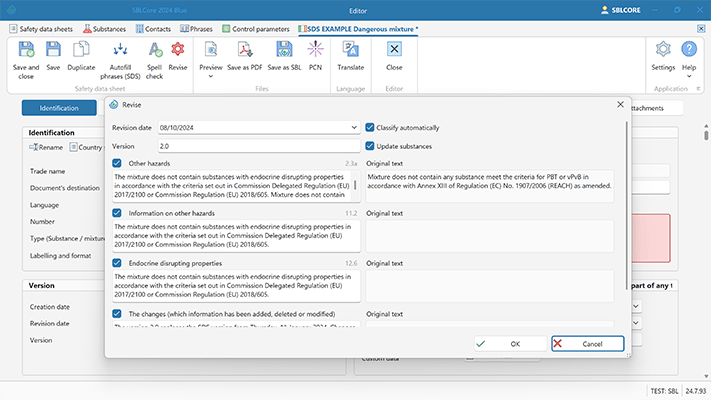
Task: Open the Help icon
Action: coord(689,49)
